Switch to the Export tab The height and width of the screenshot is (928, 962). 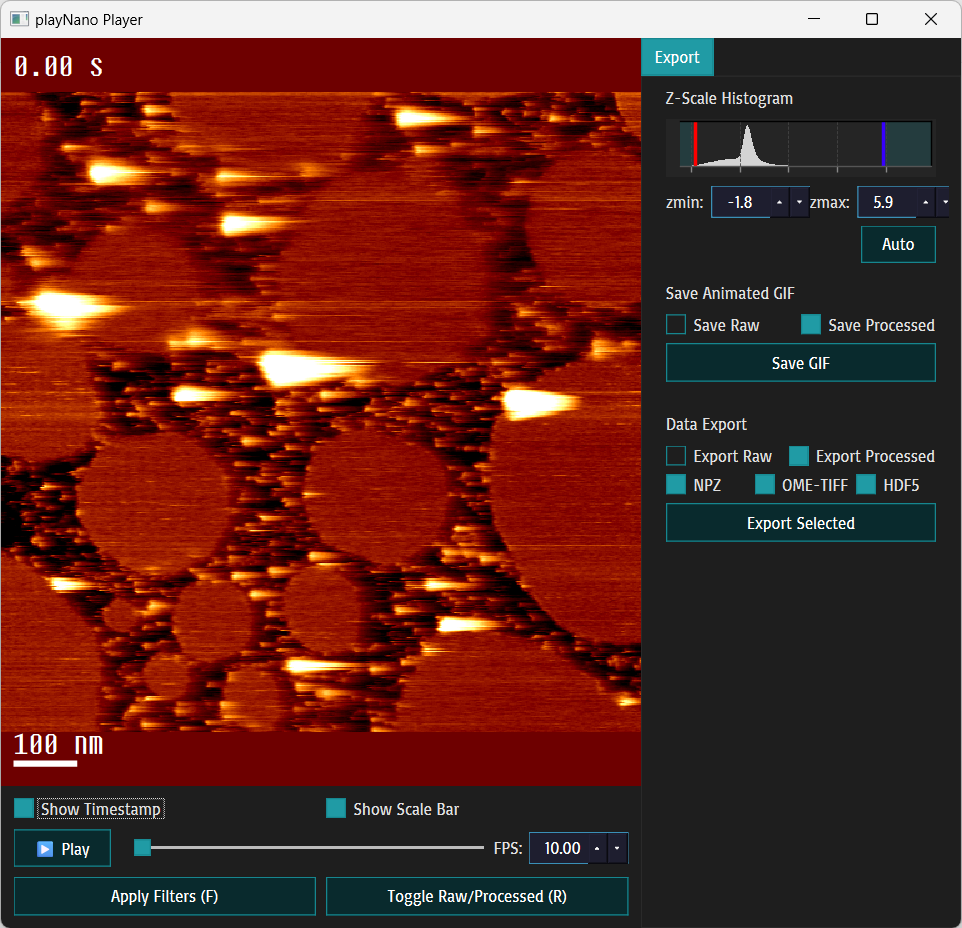click(x=677, y=57)
